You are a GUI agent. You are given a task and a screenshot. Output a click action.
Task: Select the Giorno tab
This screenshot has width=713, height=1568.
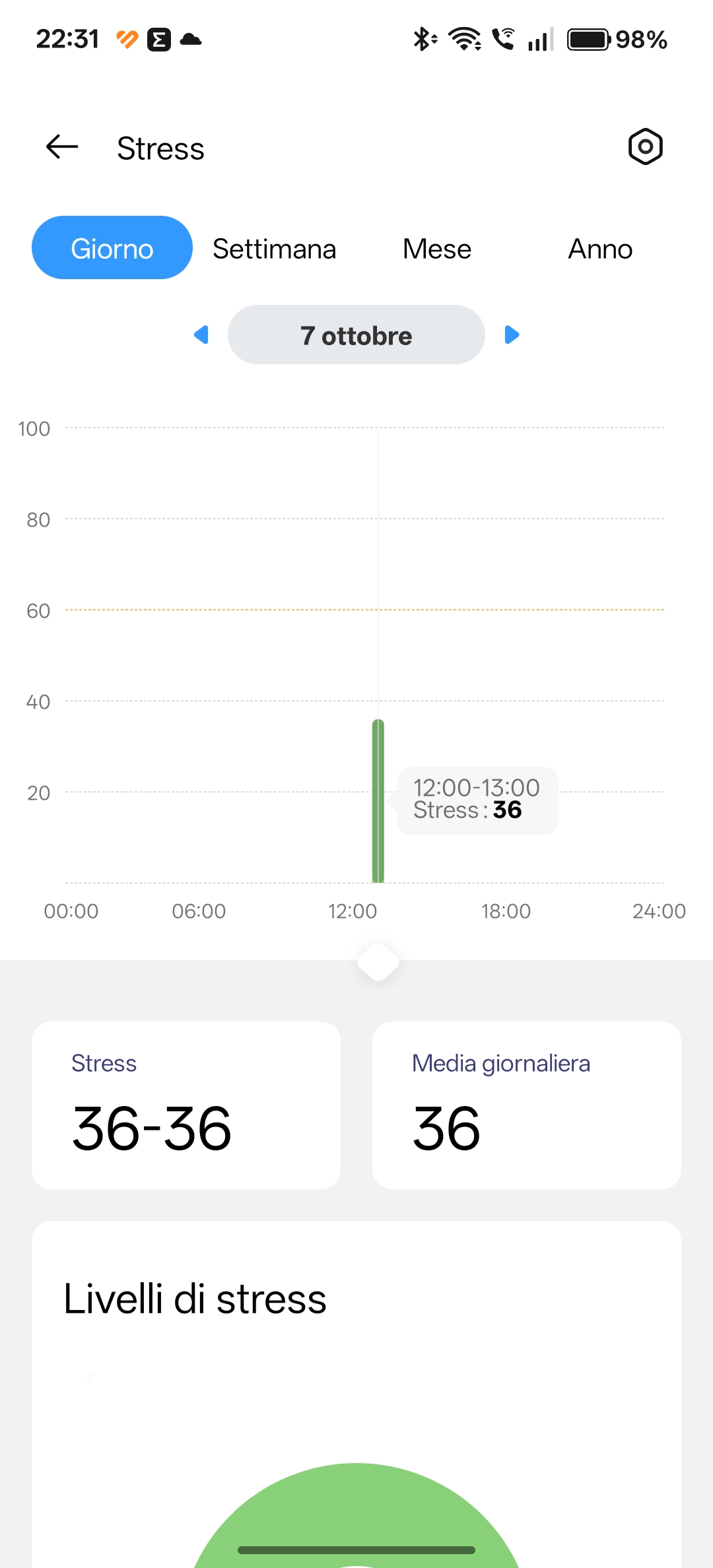tap(112, 248)
